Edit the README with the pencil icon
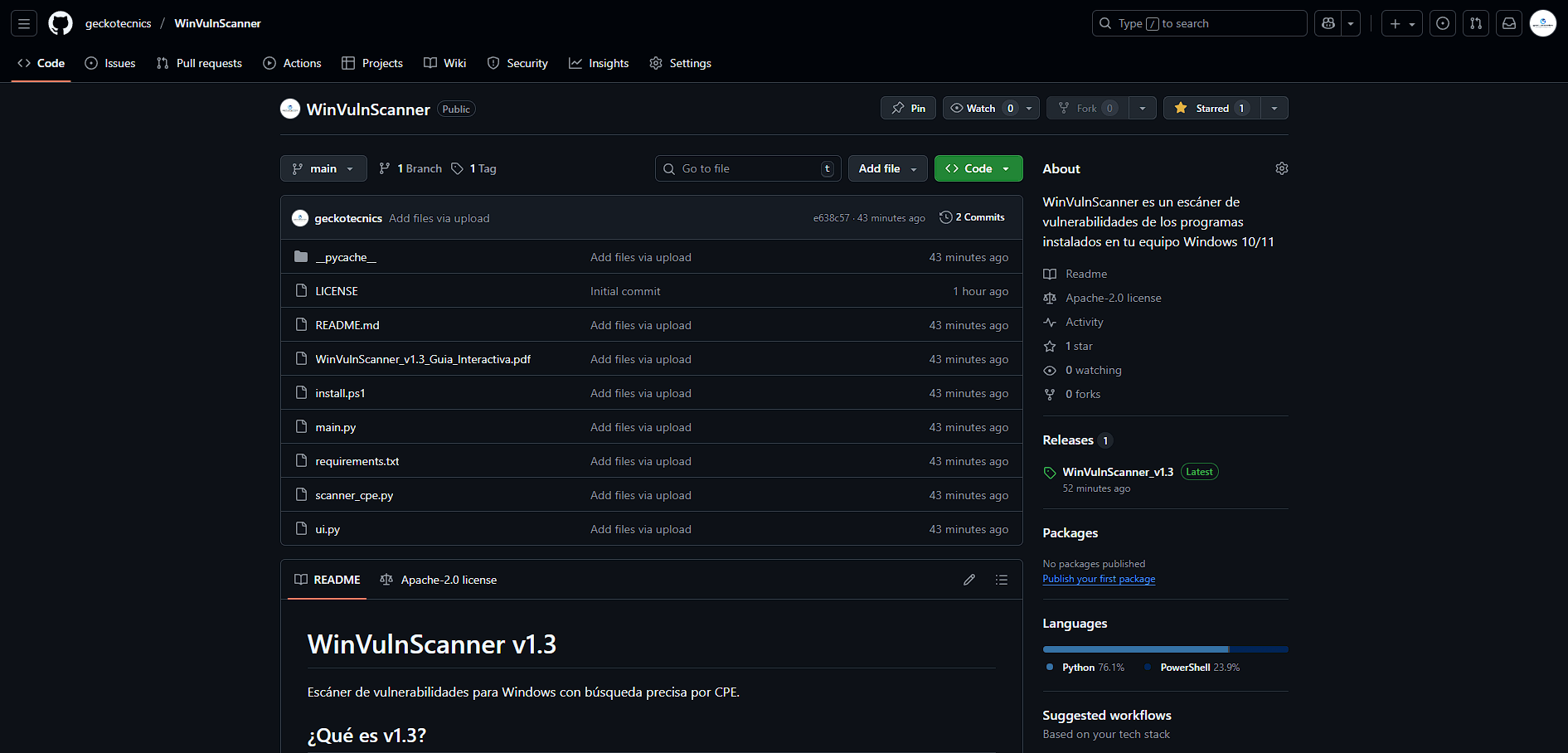This screenshot has width=1568, height=753. pyautogui.click(x=969, y=580)
